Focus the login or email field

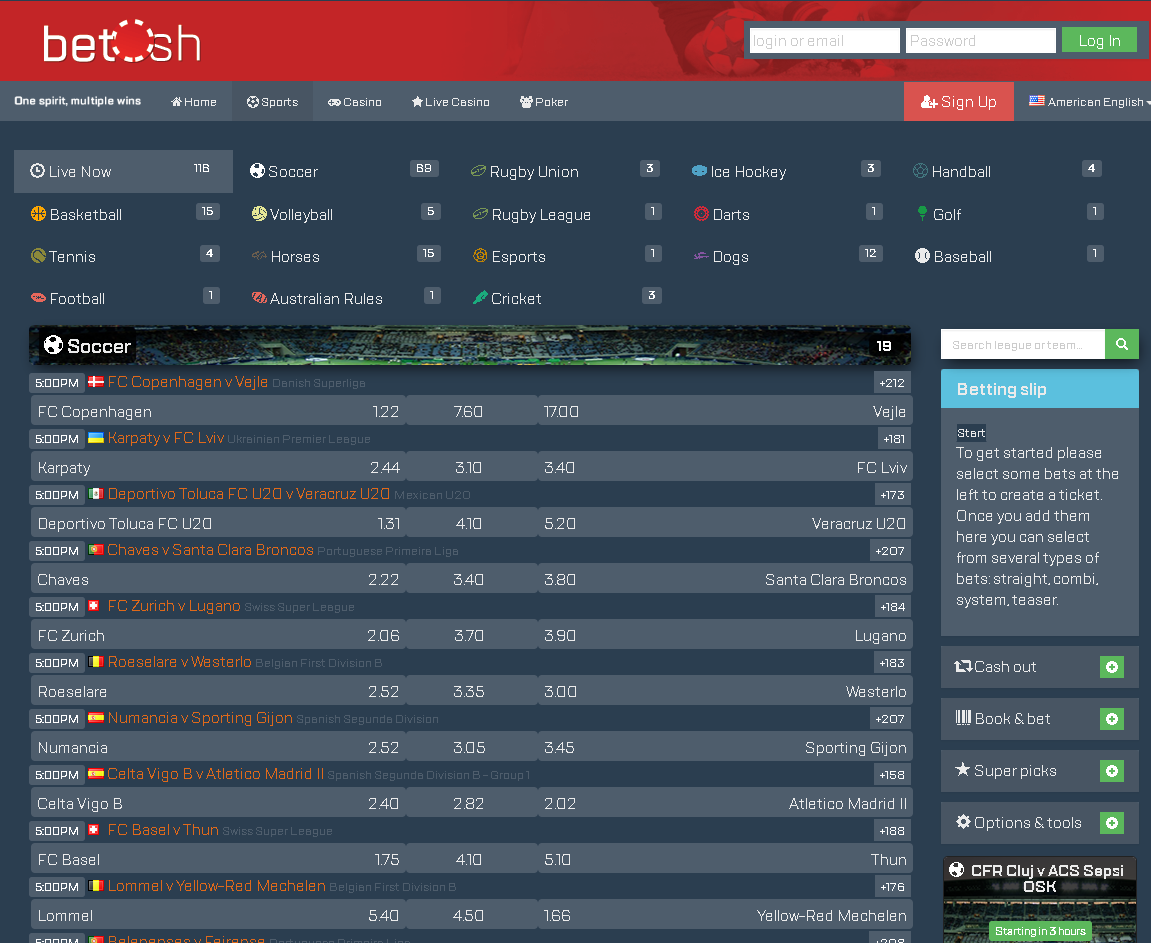coord(824,41)
